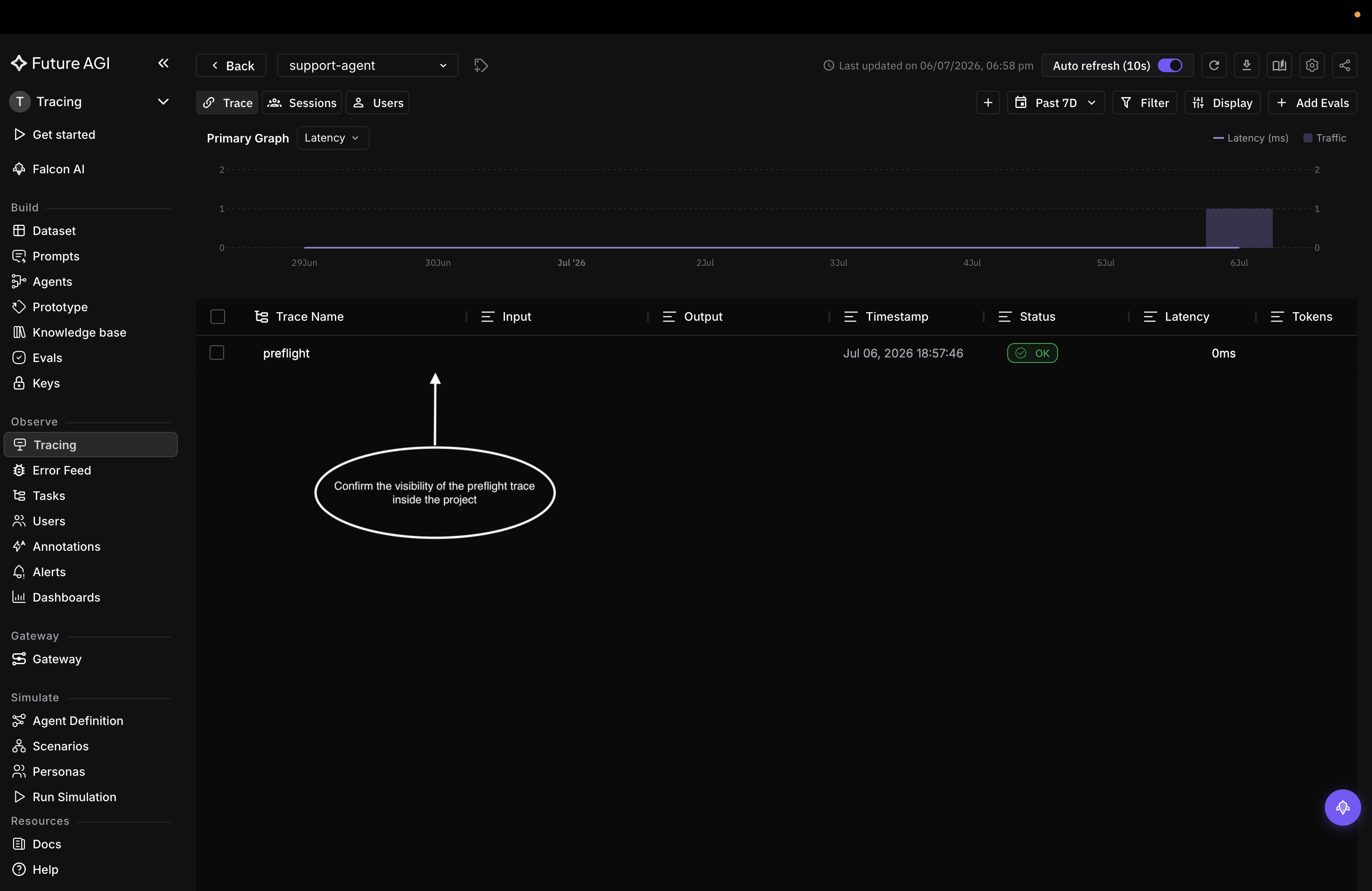The image size is (1372, 891).
Task: Click the Future AGI logo
Action: 60,64
